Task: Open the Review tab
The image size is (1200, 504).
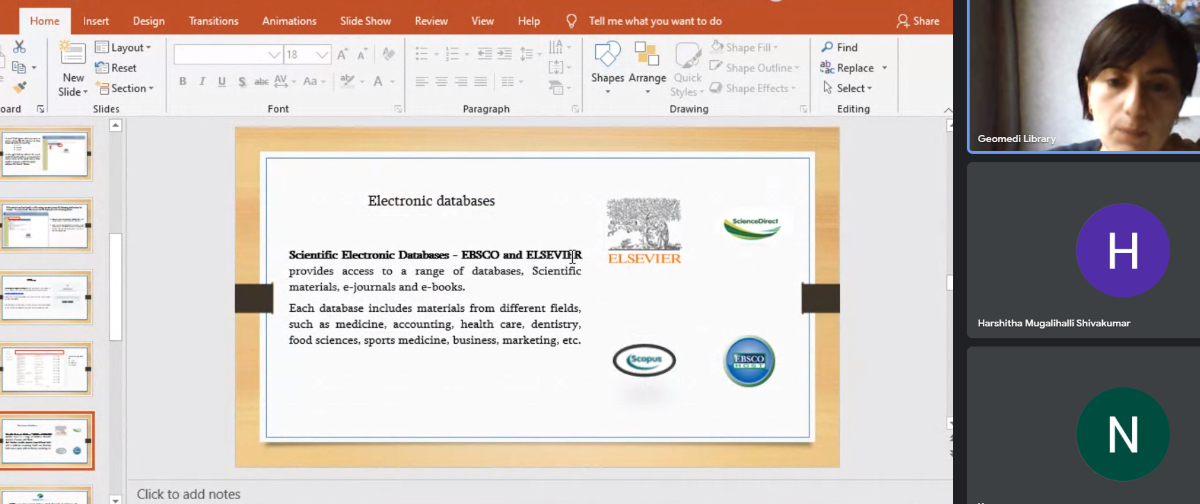Action: (x=431, y=20)
